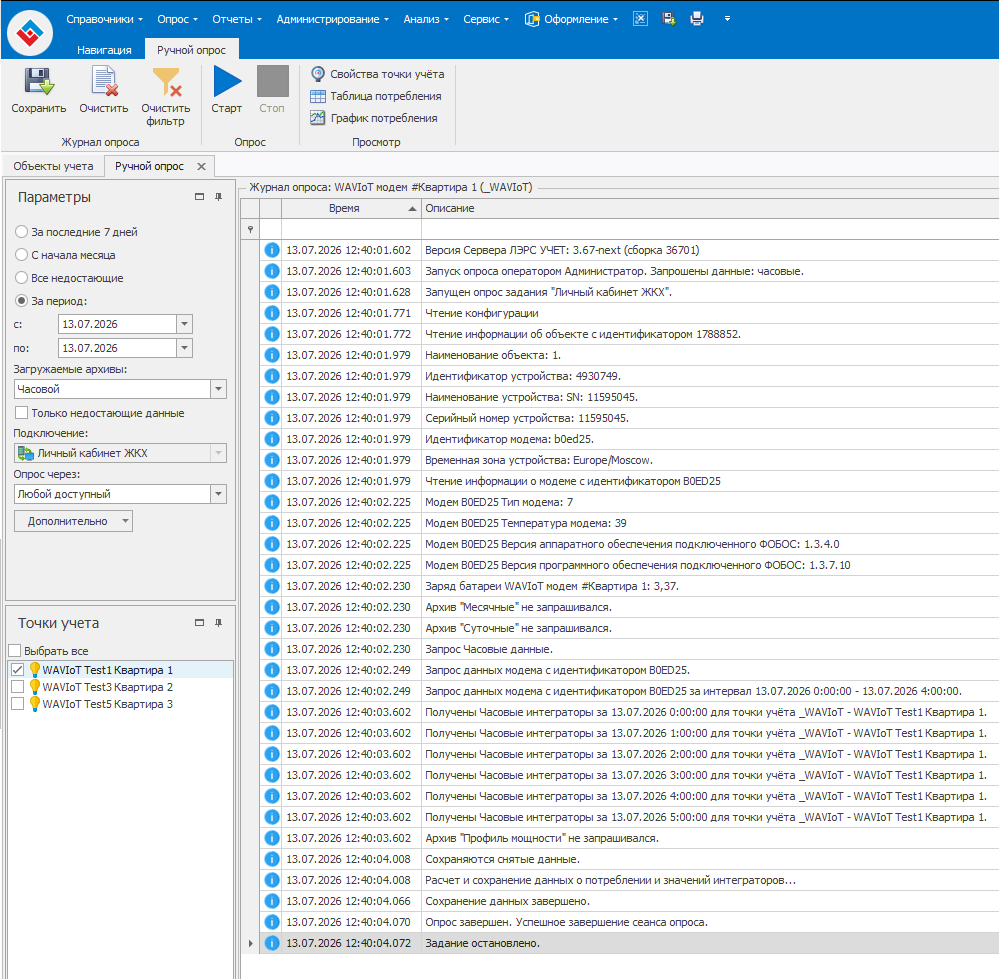Click the application logo button
This screenshot has width=999, height=979.
(x=29, y=32)
